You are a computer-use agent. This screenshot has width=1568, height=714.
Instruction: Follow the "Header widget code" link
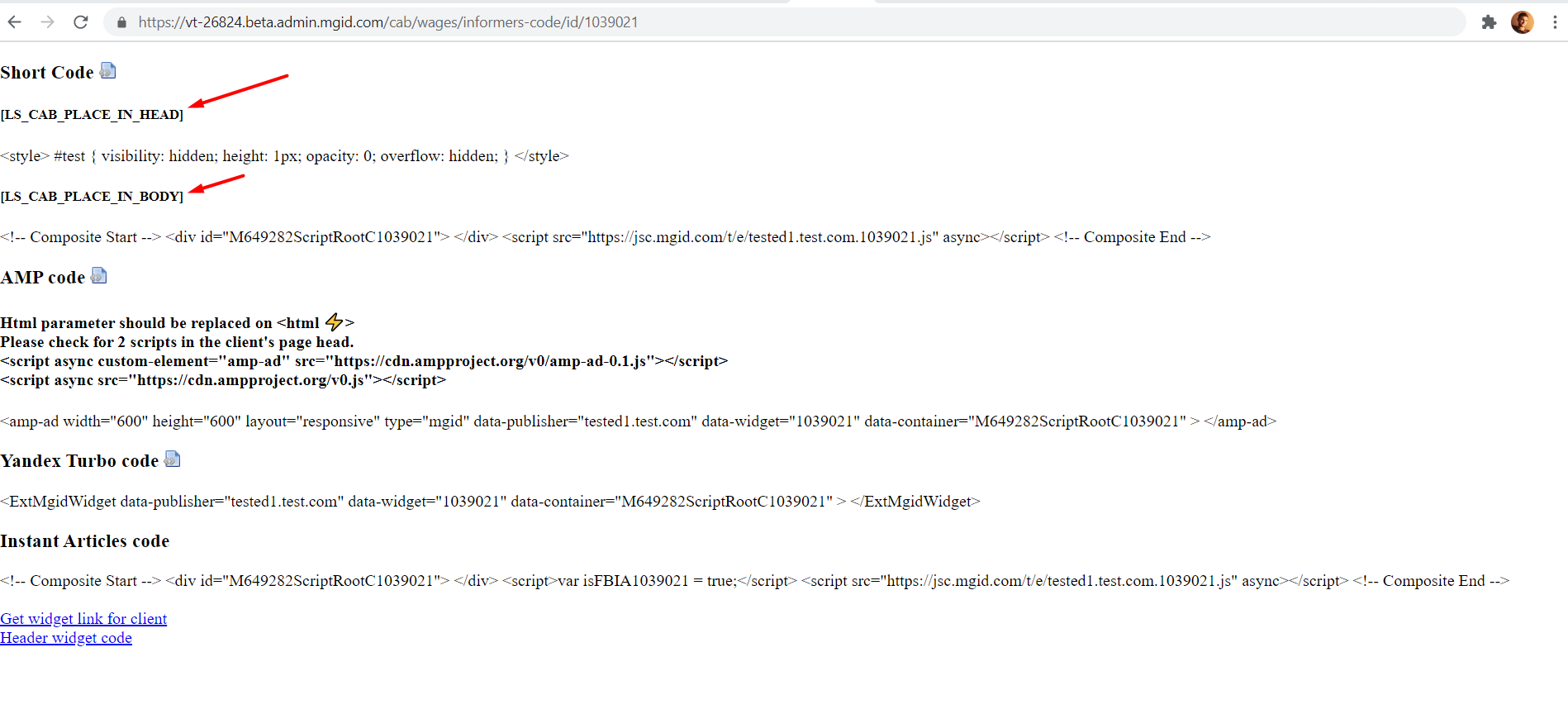[66, 638]
